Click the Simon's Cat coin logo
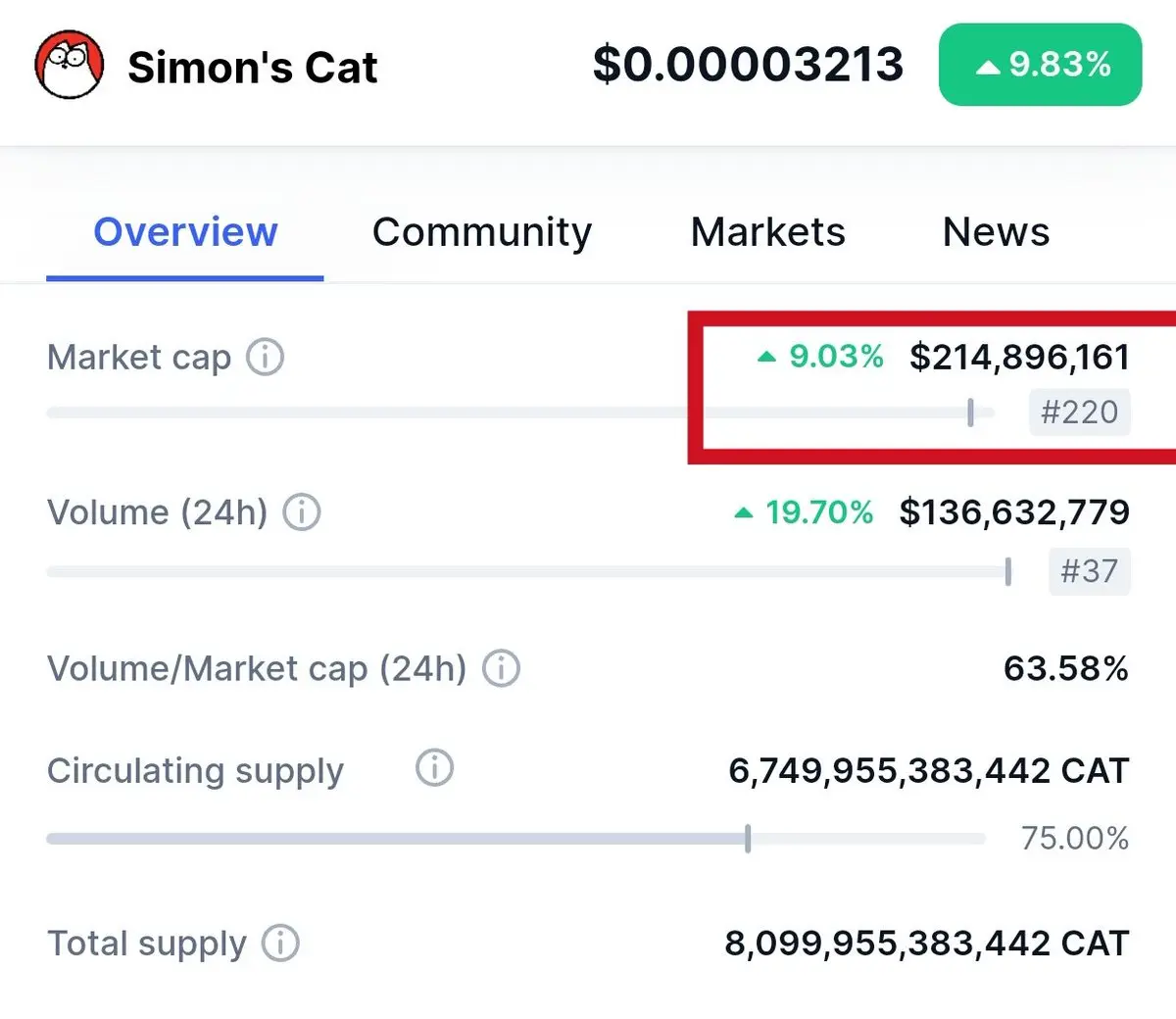The width and height of the screenshot is (1176, 1019). click(x=70, y=66)
